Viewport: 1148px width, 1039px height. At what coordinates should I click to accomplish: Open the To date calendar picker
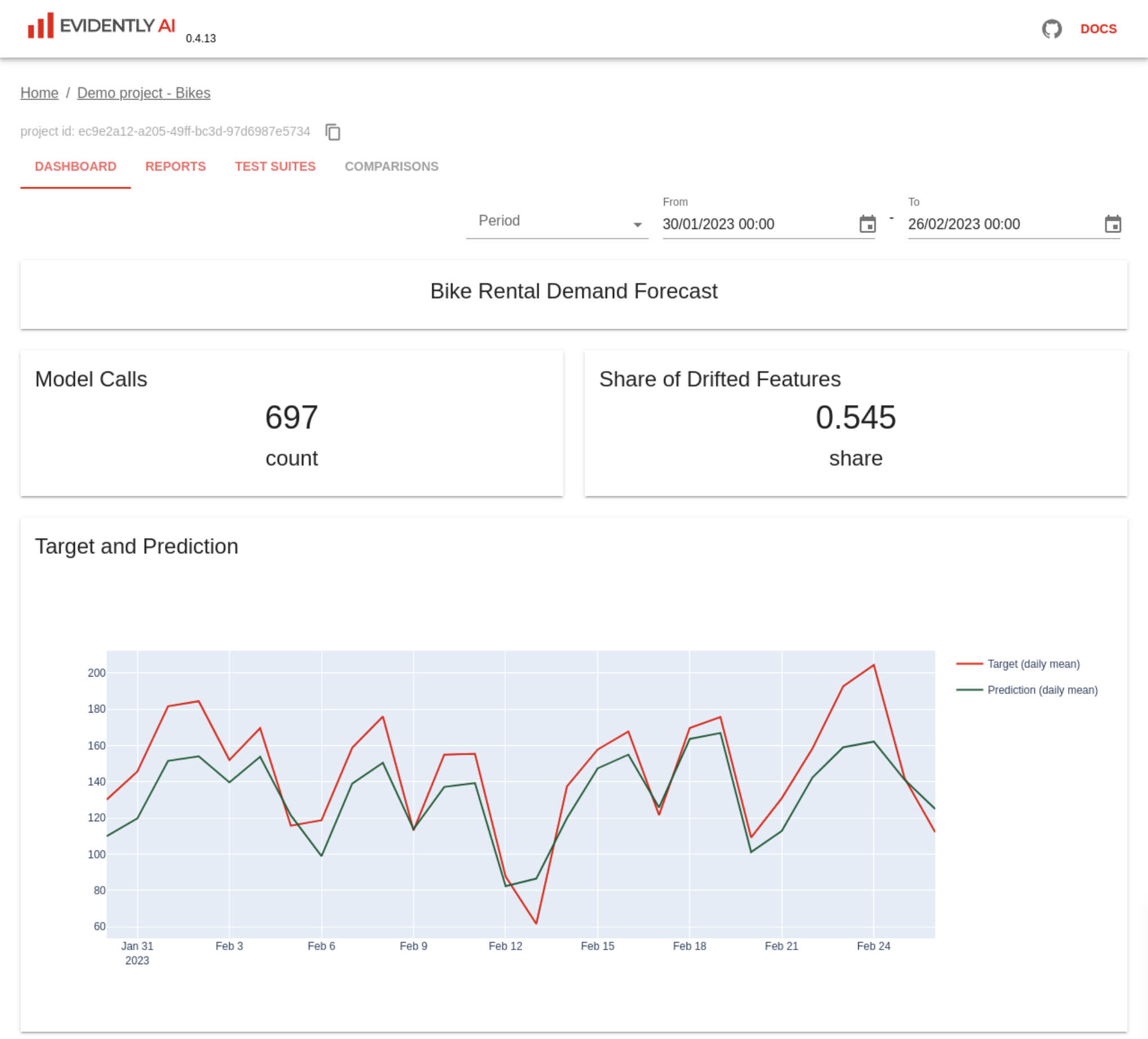point(1113,224)
